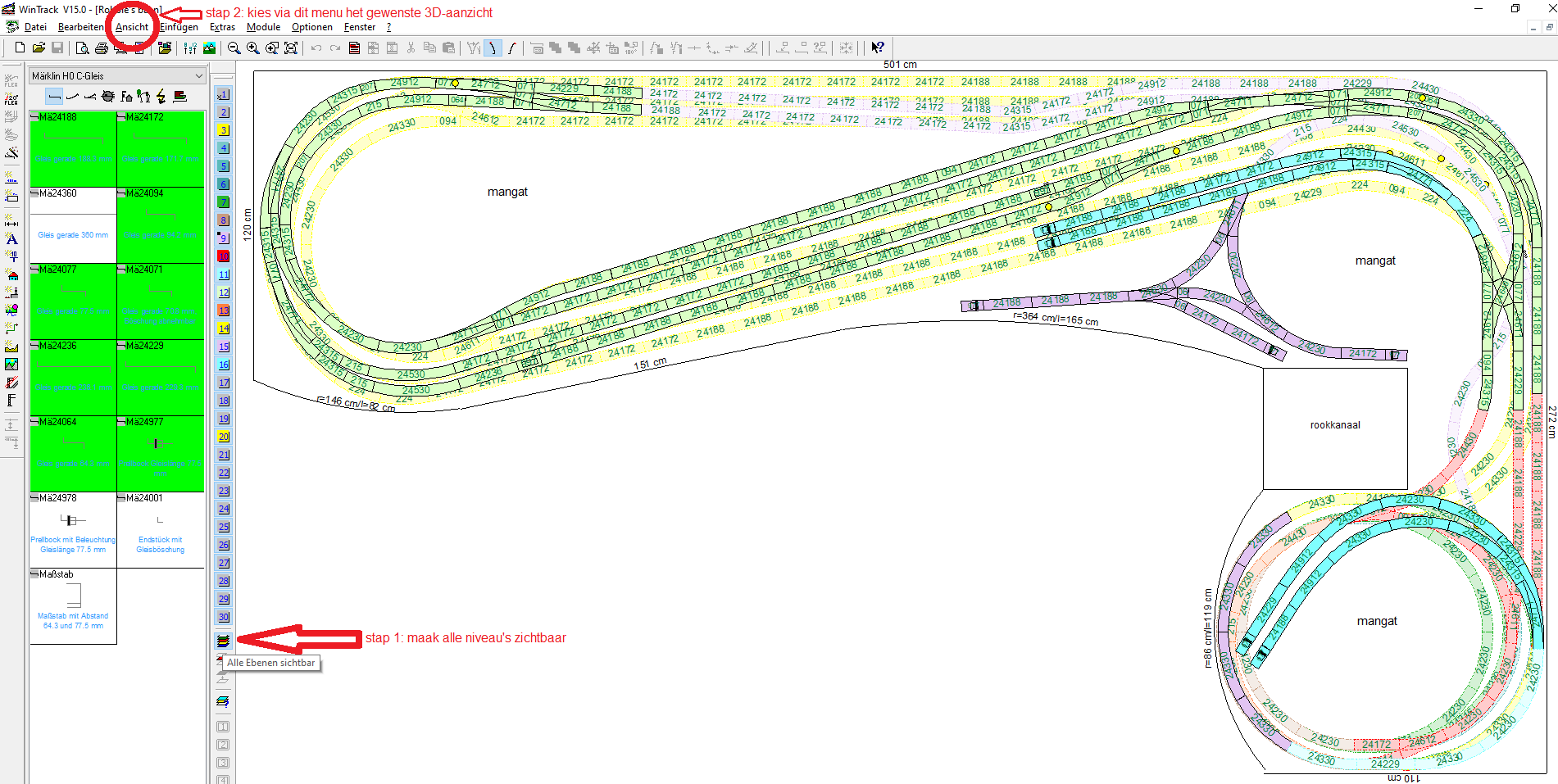Select the electrical lightning category icon
The image size is (1558, 784).
pos(161,97)
